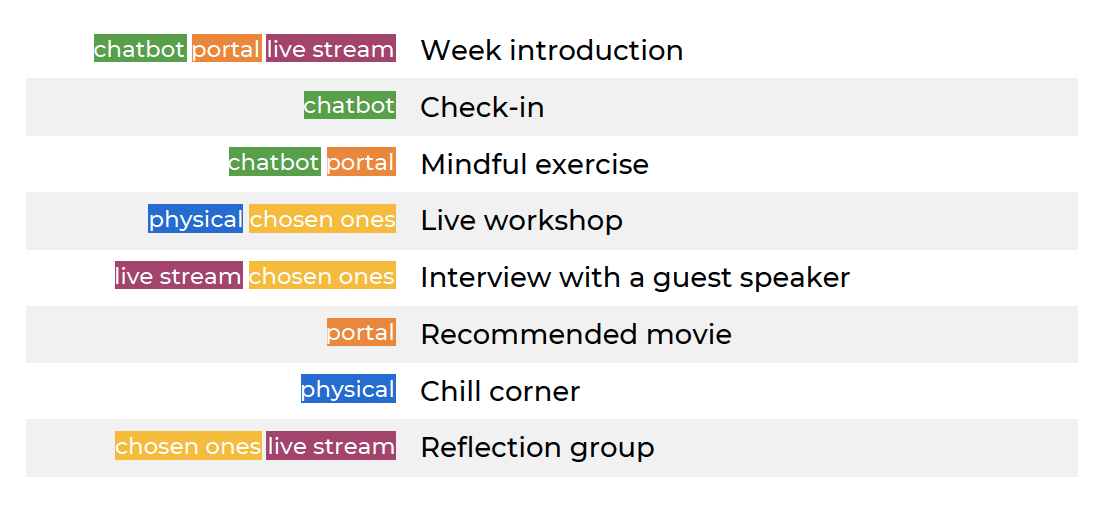Select the portal tag for Mindful exercise

click(361, 162)
